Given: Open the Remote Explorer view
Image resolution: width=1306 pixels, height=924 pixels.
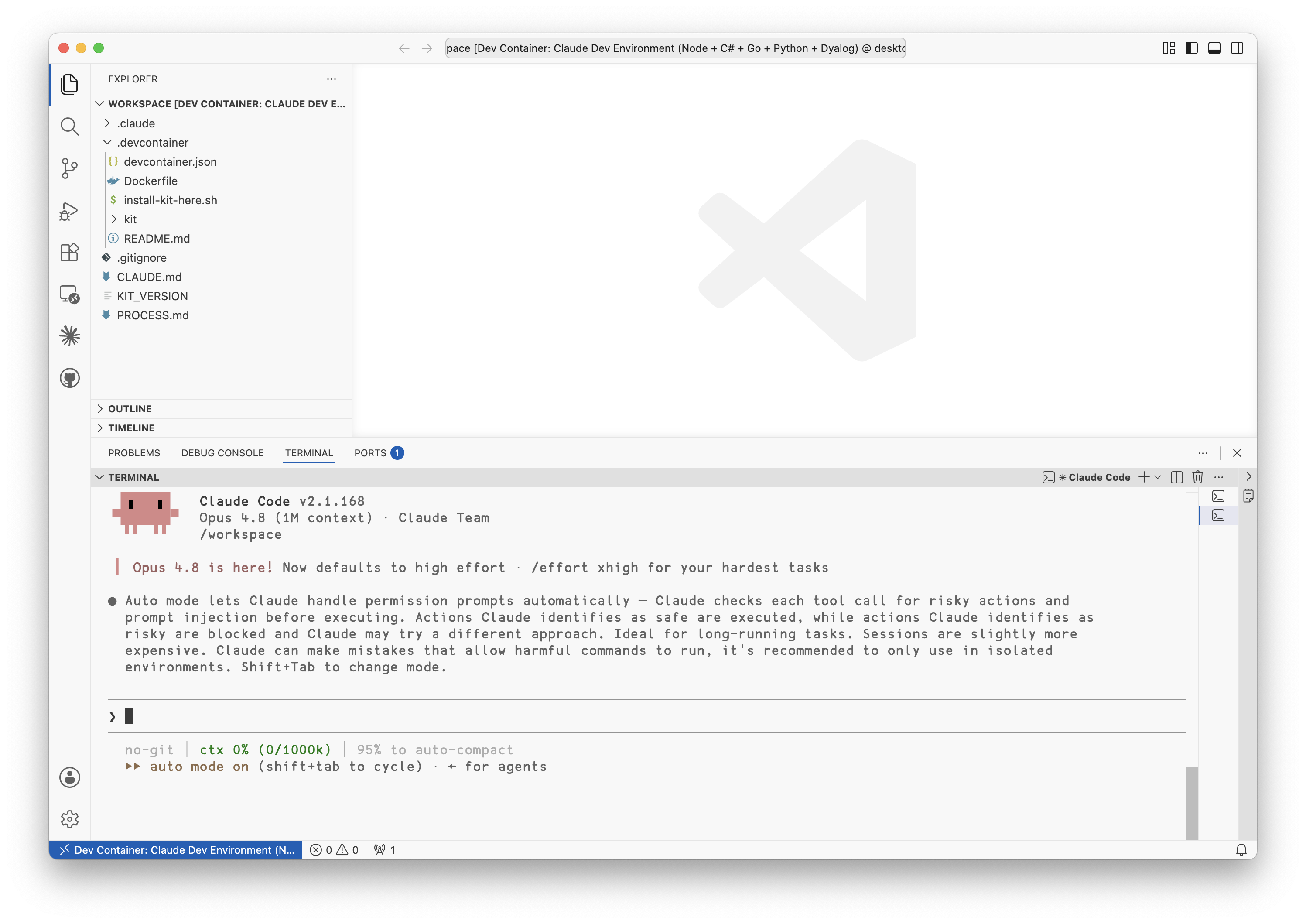Looking at the screenshot, I should [69, 295].
